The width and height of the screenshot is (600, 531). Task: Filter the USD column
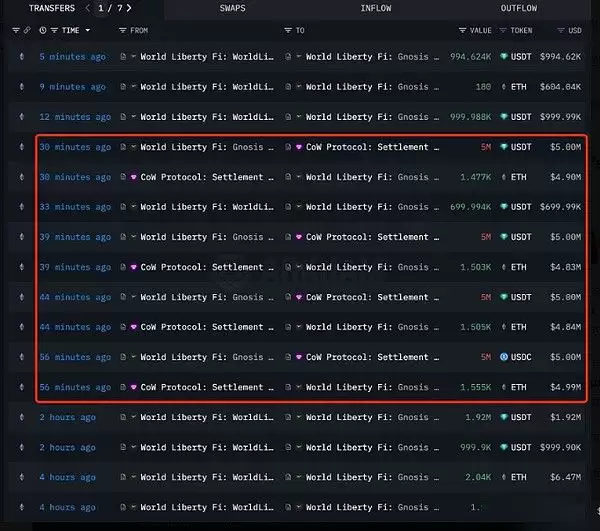(561, 30)
